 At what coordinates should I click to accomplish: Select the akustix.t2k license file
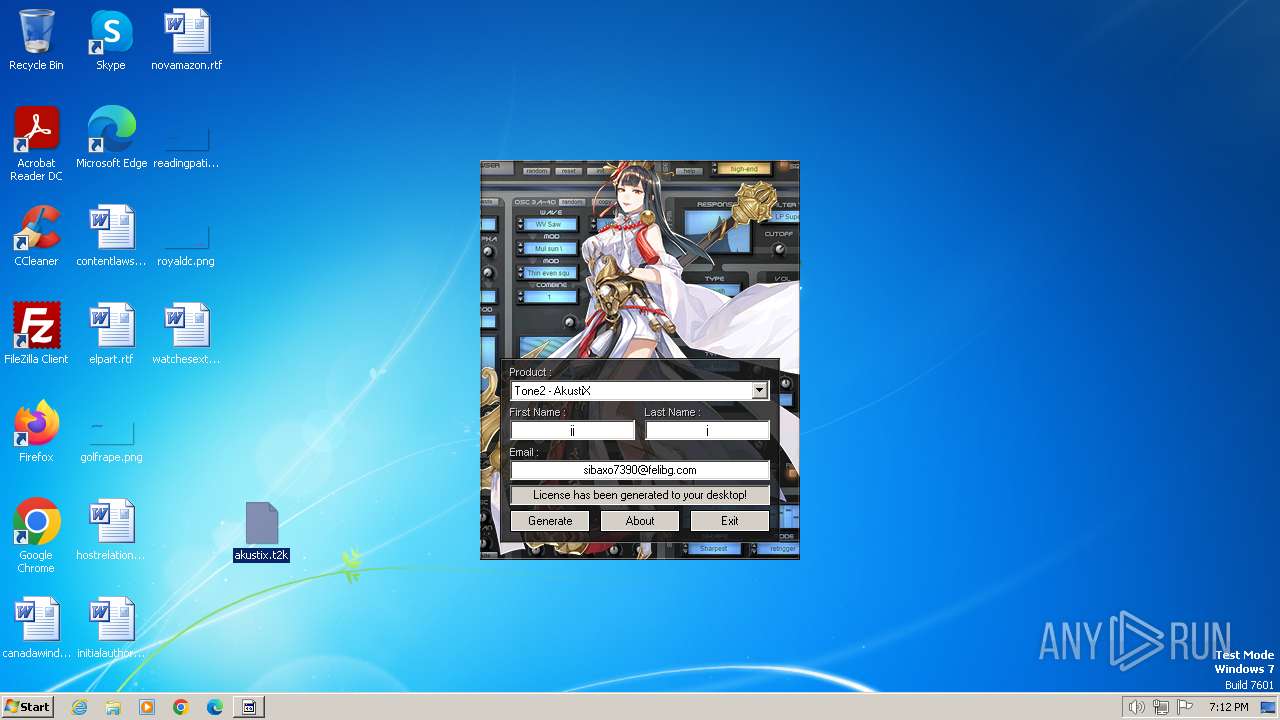point(261,532)
